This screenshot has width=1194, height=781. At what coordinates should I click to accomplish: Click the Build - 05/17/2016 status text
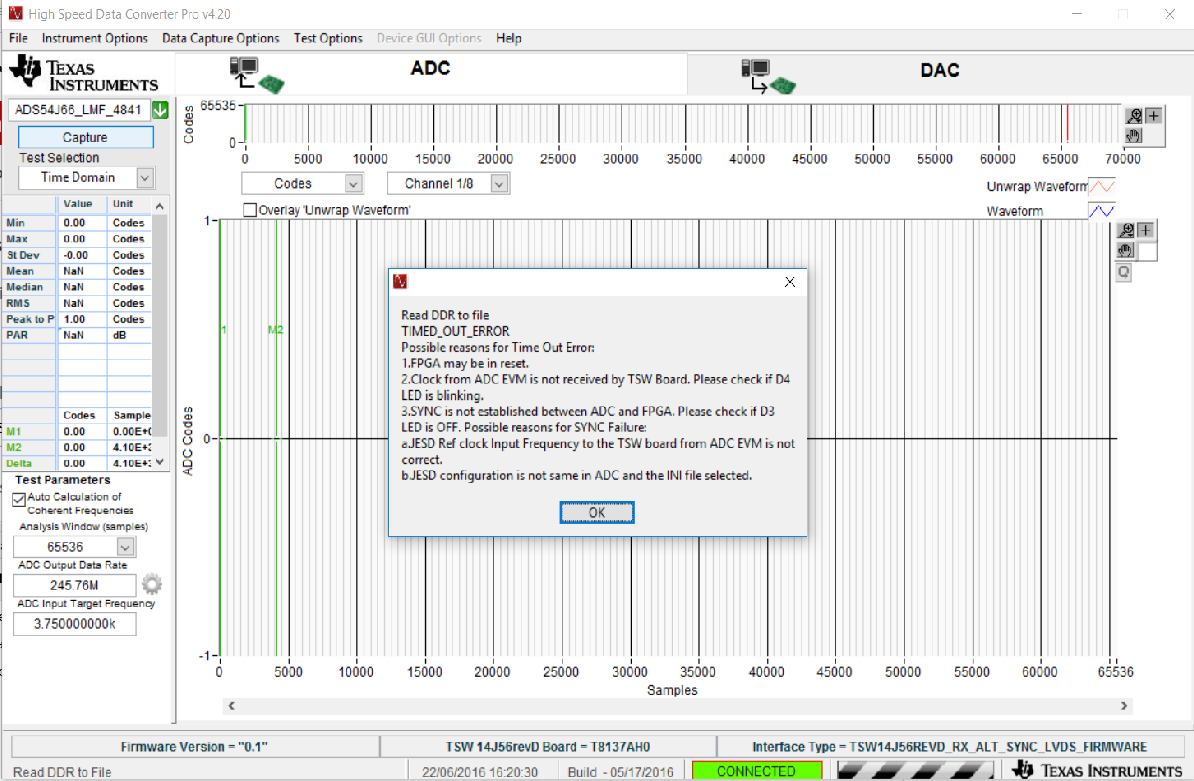[621, 772]
